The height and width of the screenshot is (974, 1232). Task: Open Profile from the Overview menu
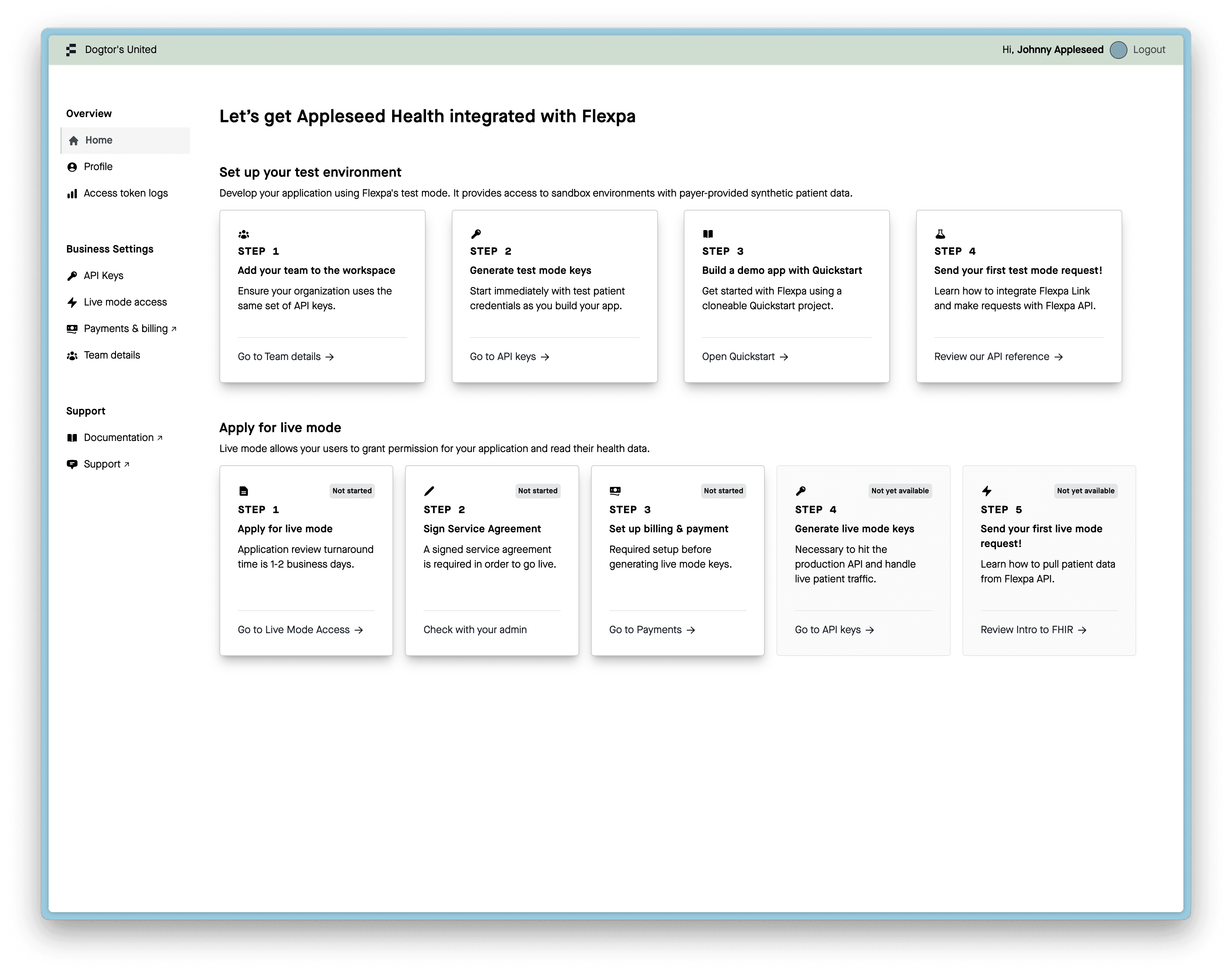coord(98,166)
